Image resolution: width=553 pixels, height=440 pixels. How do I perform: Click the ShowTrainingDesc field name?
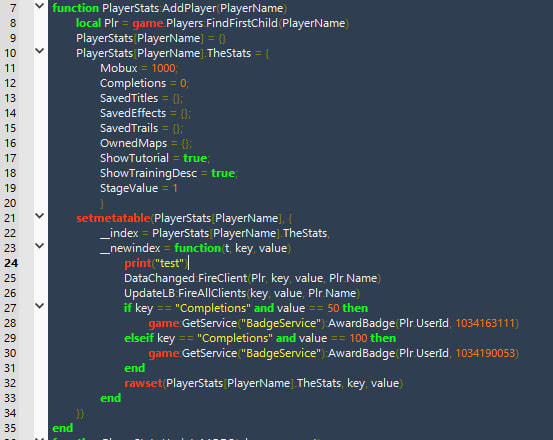tap(148, 173)
